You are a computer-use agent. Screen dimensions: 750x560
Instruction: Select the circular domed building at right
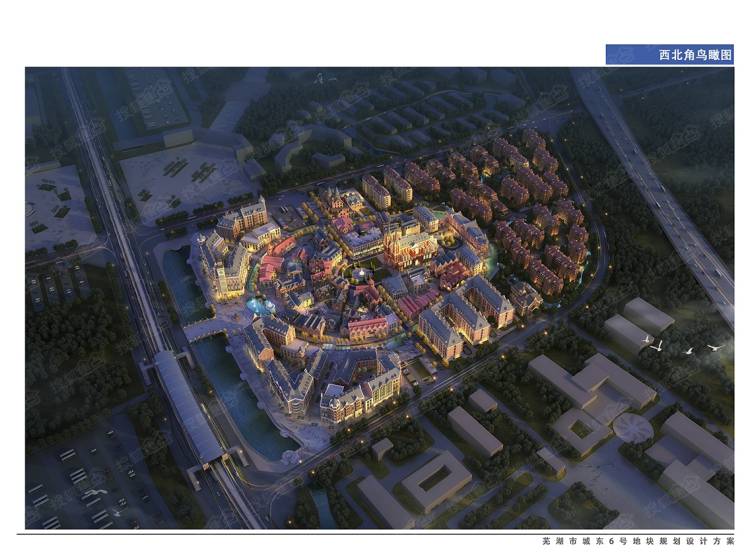632,428
